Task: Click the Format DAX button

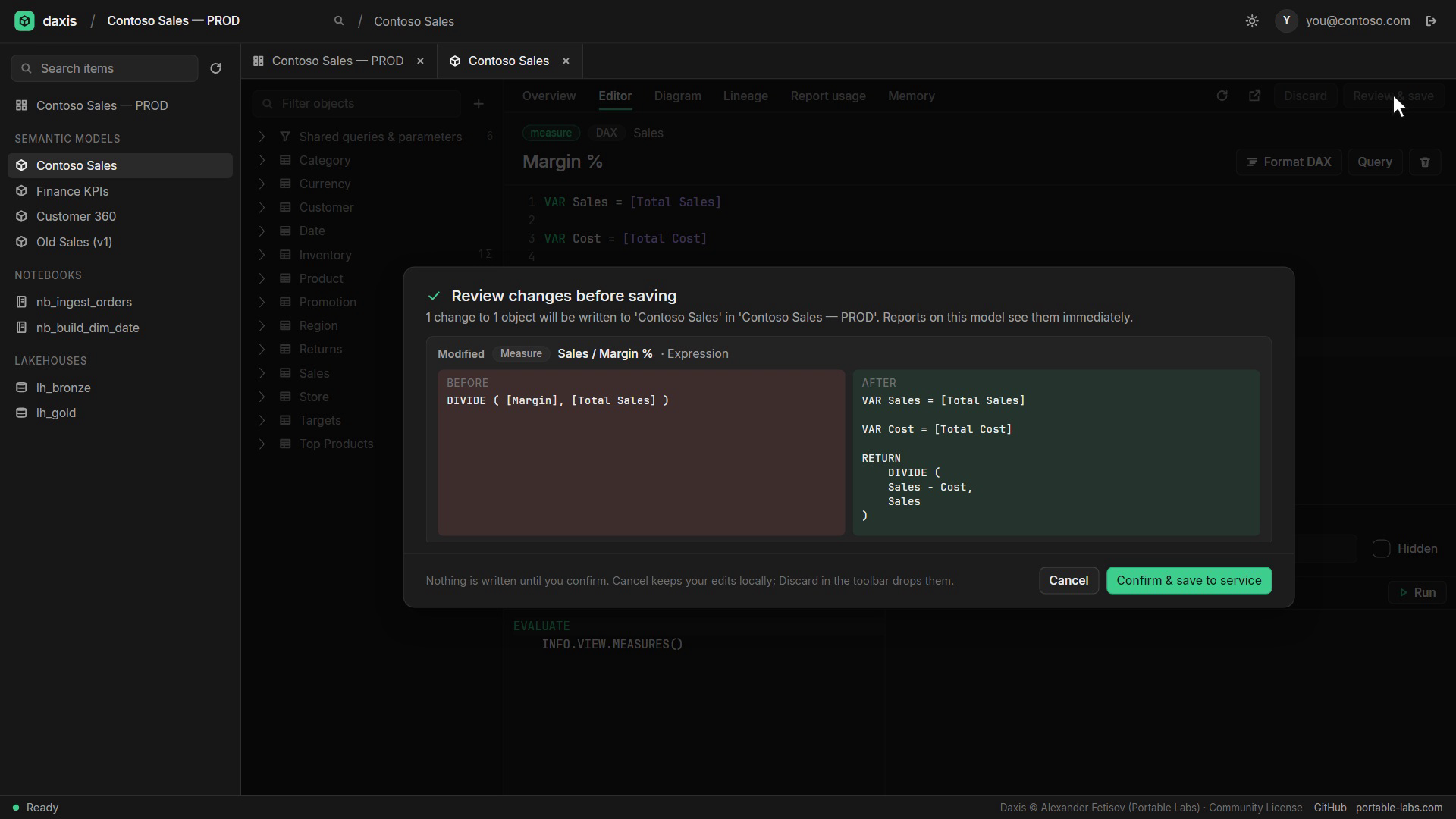Action: coord(1289,162)
